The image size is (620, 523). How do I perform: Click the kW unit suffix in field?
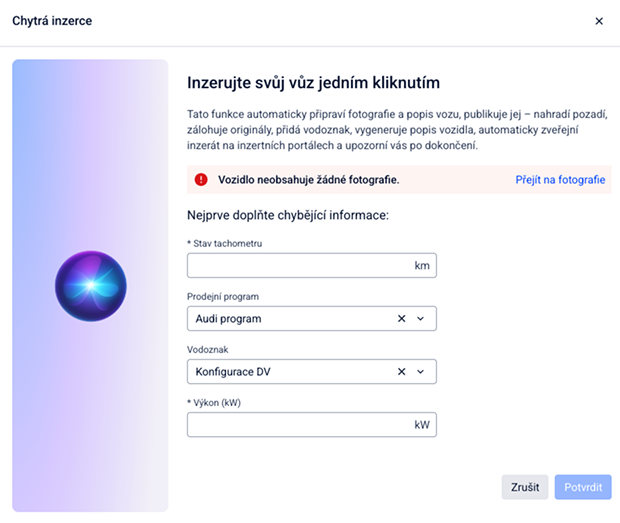click(x=422, y=425)
